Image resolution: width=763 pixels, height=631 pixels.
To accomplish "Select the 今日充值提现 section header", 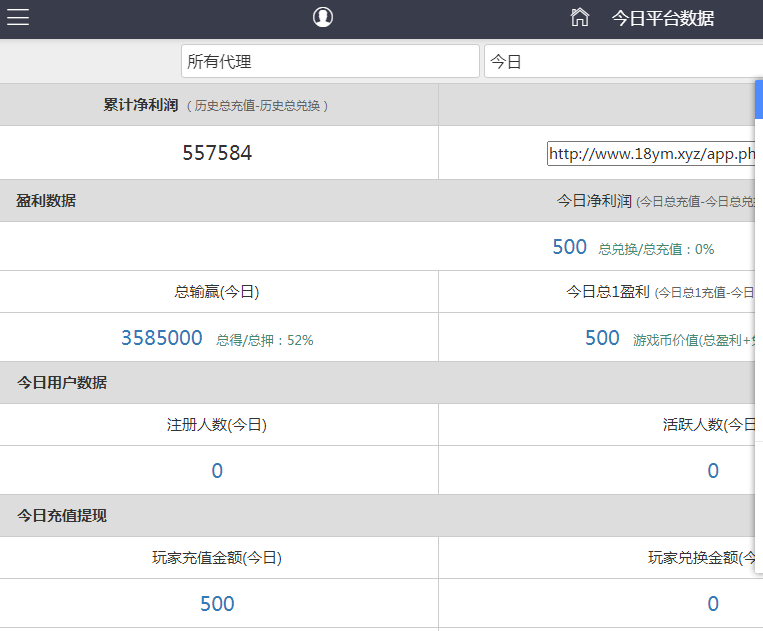I will coord(62,516).
